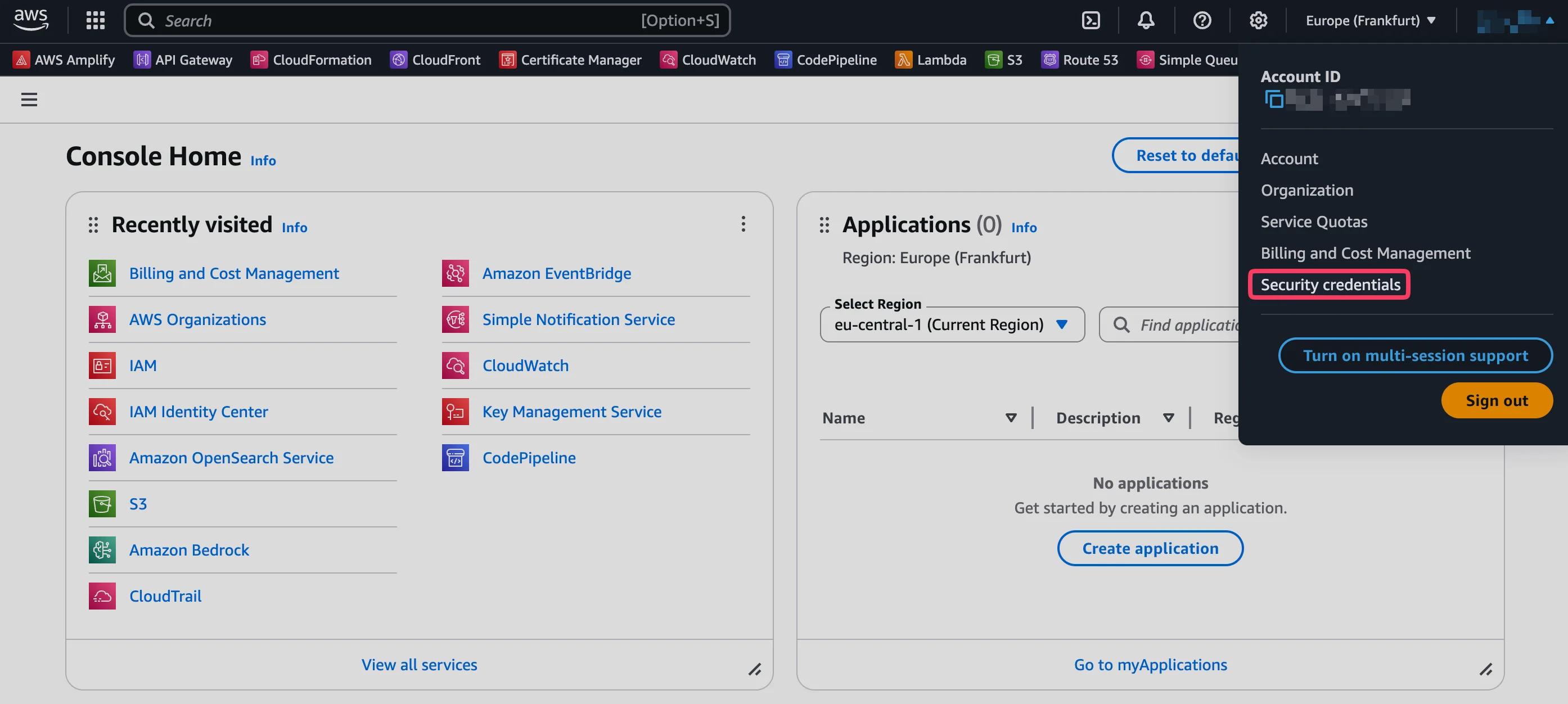Open Simple Notification Service link
The width and height of the screenshot is (1568, 704).
tap(578, 319)
